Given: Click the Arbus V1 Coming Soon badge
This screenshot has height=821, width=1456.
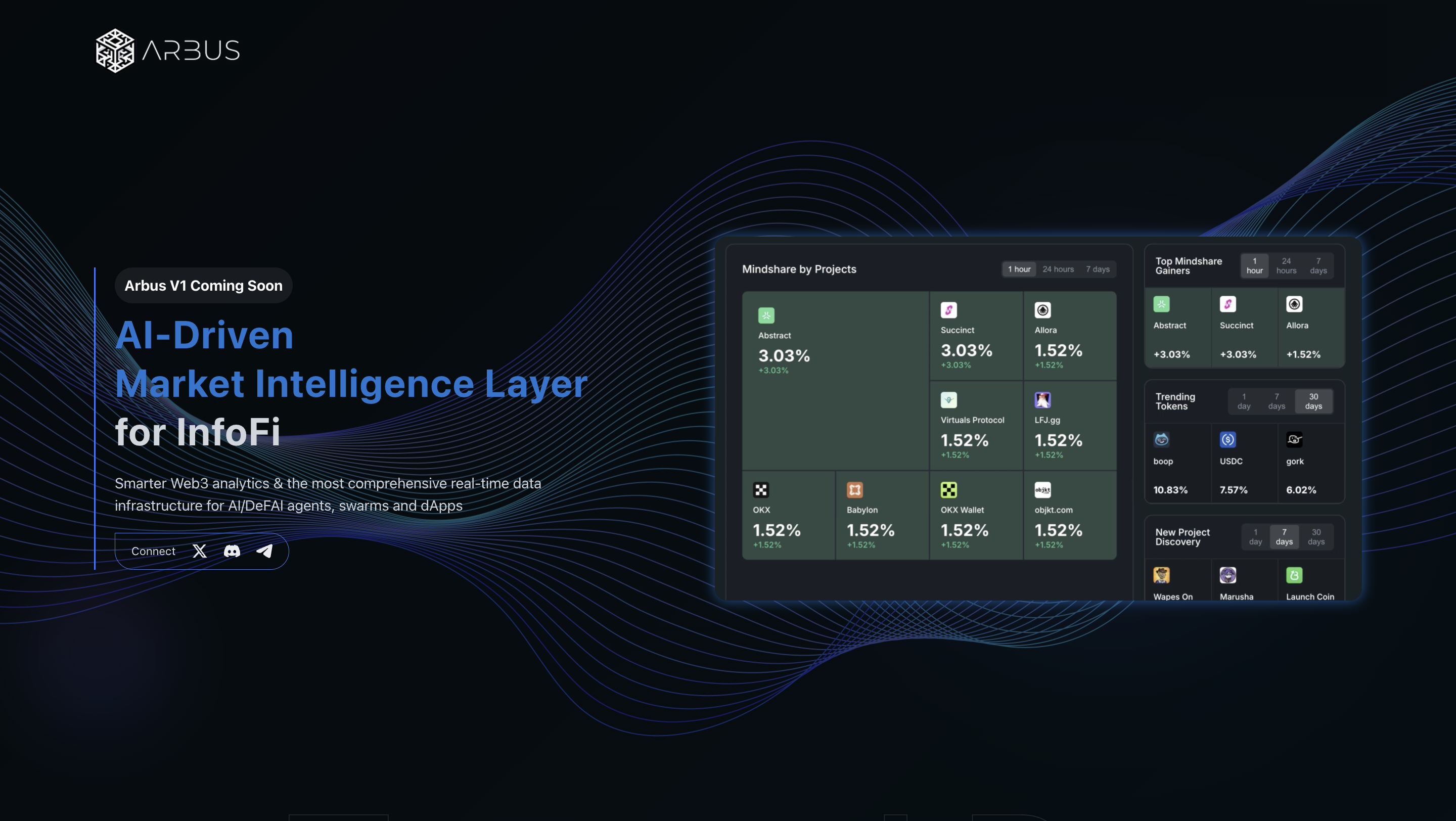Looking at the screenshot, I should click(203, 286).
